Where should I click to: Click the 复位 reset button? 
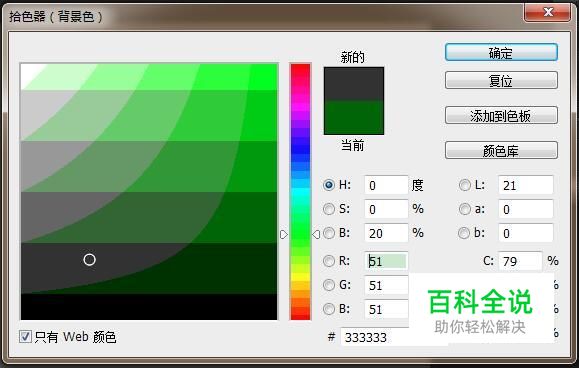tap(501, 80)
